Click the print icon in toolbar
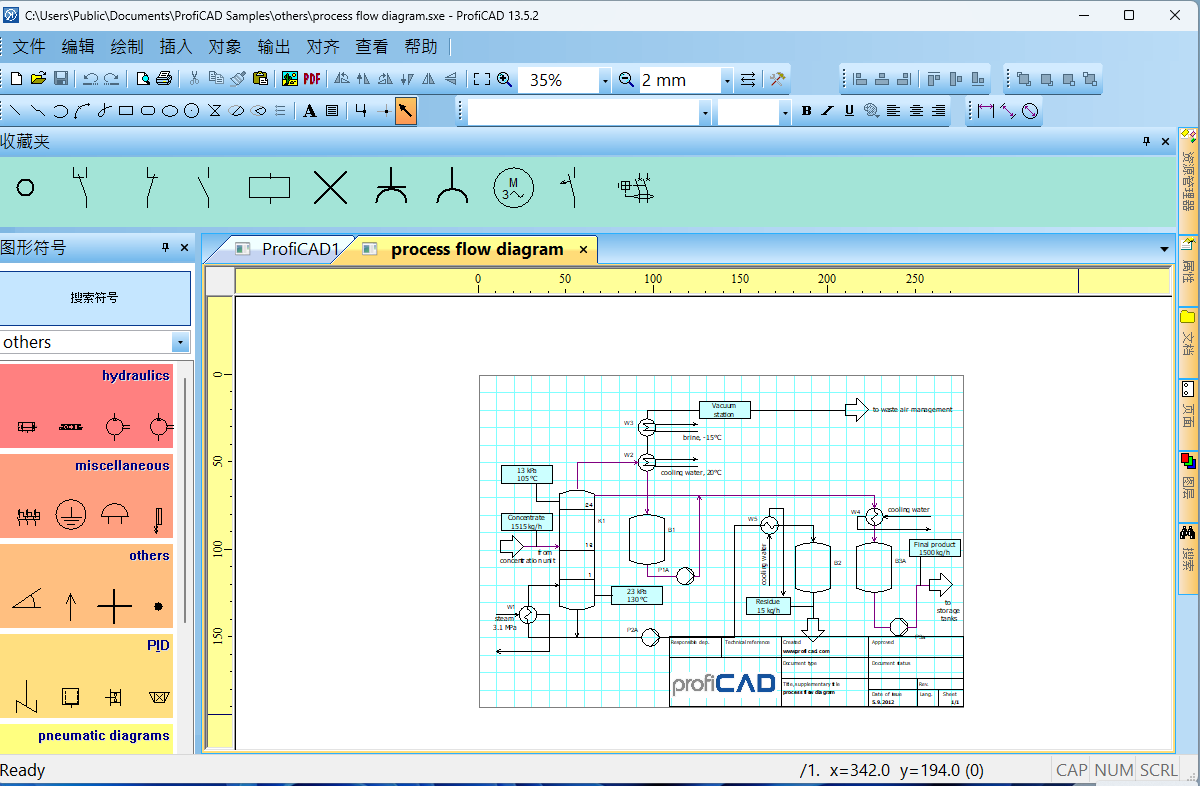Viewport: 1200px width, 786px height. pos(164,79)
